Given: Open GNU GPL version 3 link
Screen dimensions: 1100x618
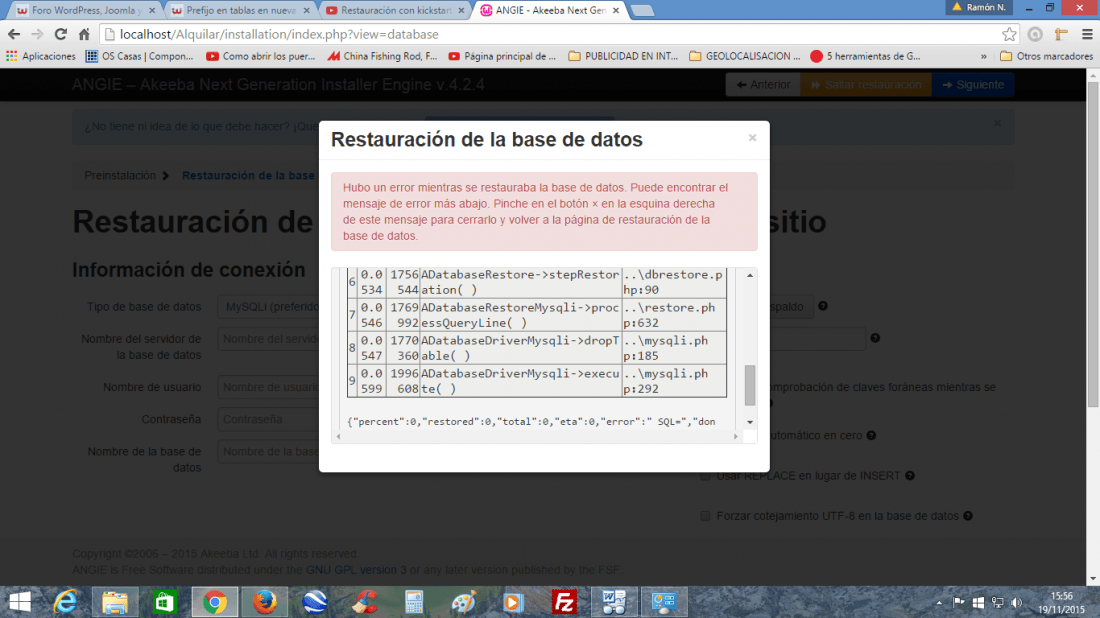Looking at the screenshot, I should [x=356, y=570].
